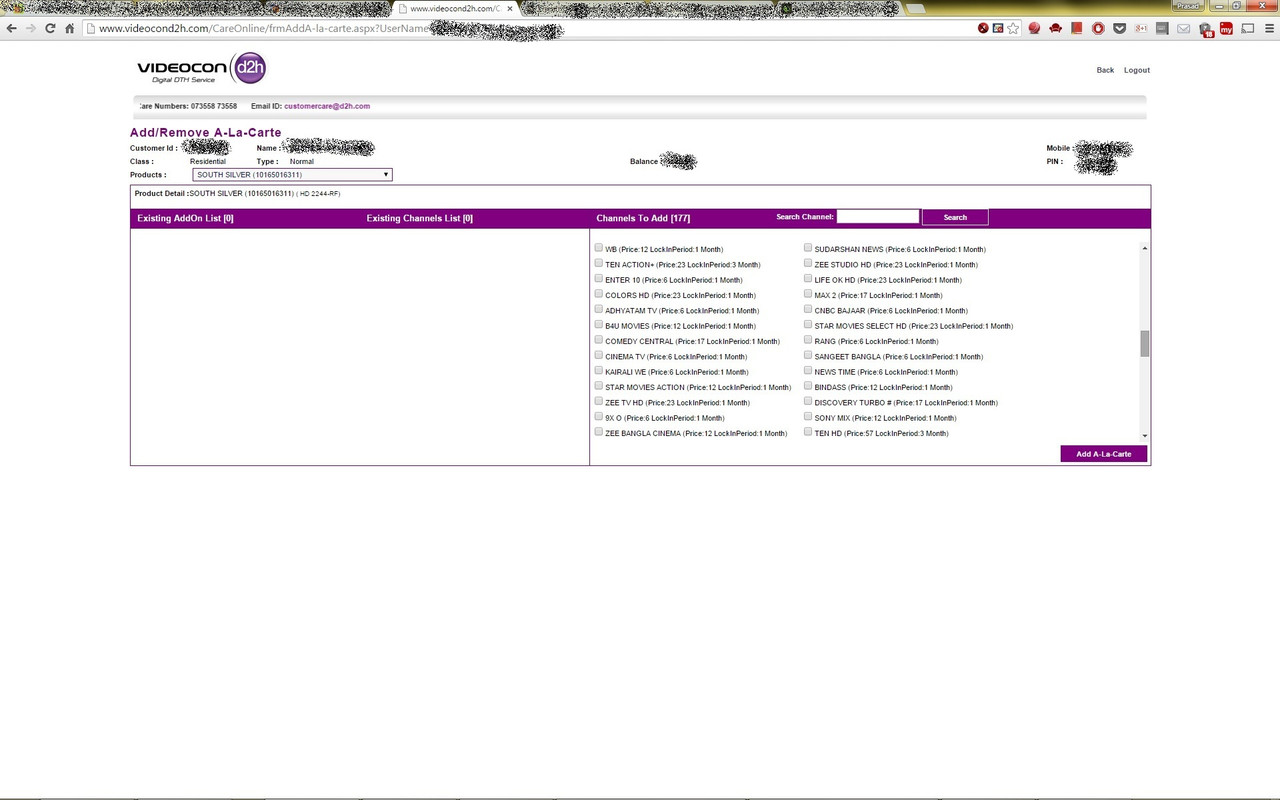
Task: Go back using the browser back arrow
Action: tap(12, 28)
